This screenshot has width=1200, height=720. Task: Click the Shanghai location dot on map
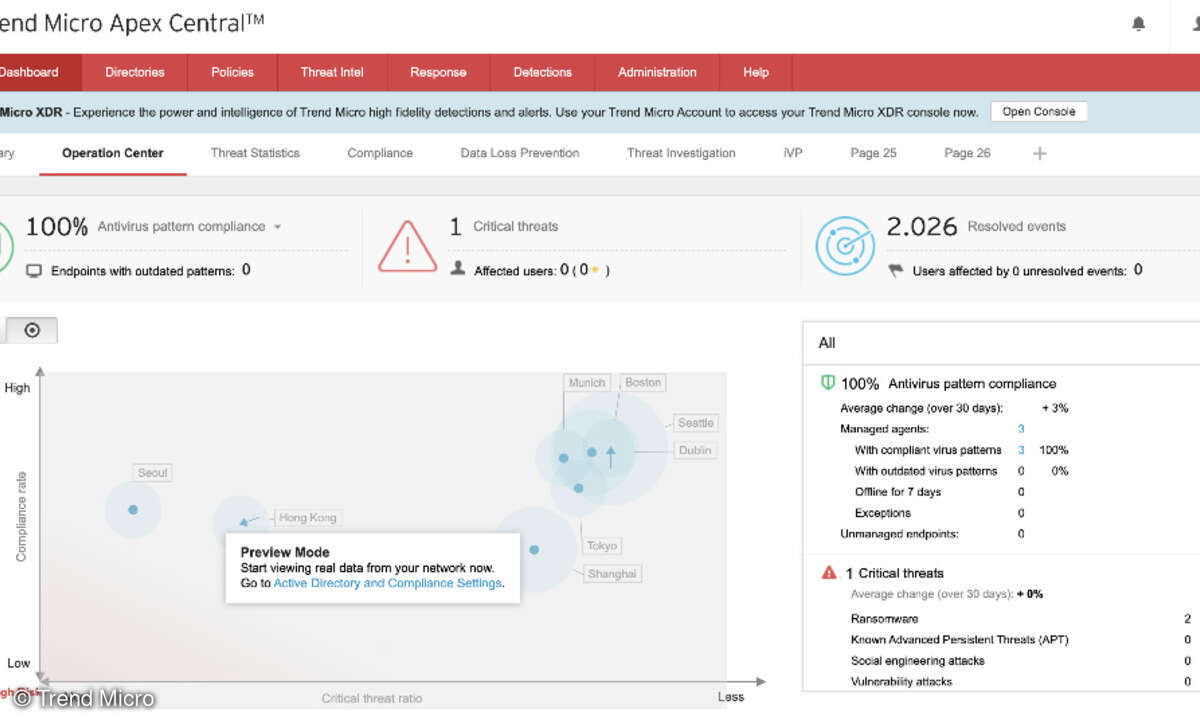[x=534, y=550]
